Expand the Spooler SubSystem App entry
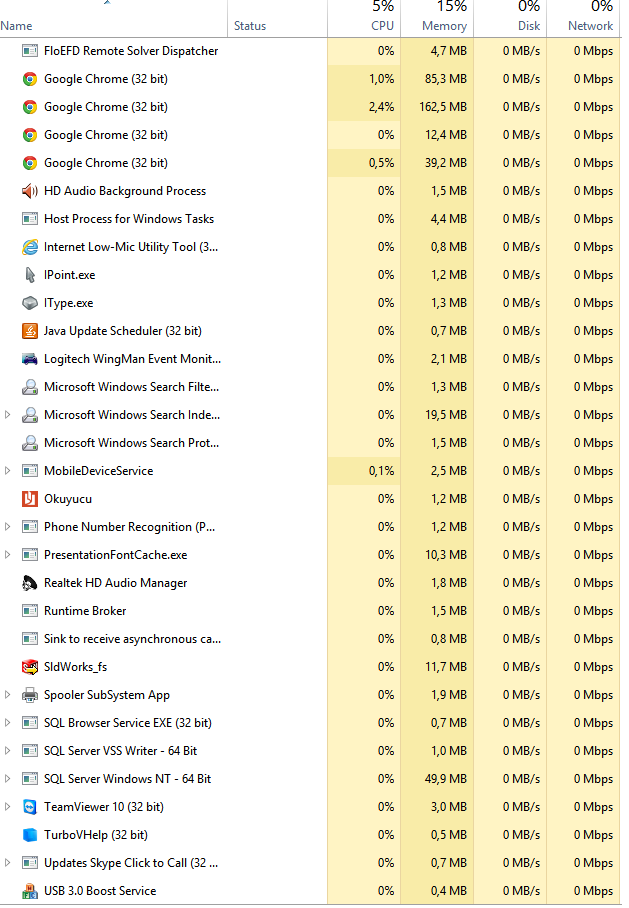The image size is (629, 908). [8, 695]
